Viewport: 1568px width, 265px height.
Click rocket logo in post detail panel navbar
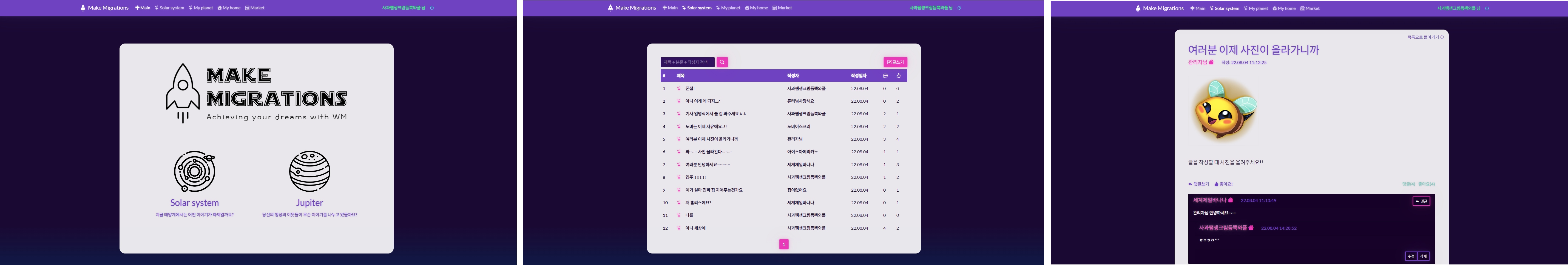pos(1138,8)
